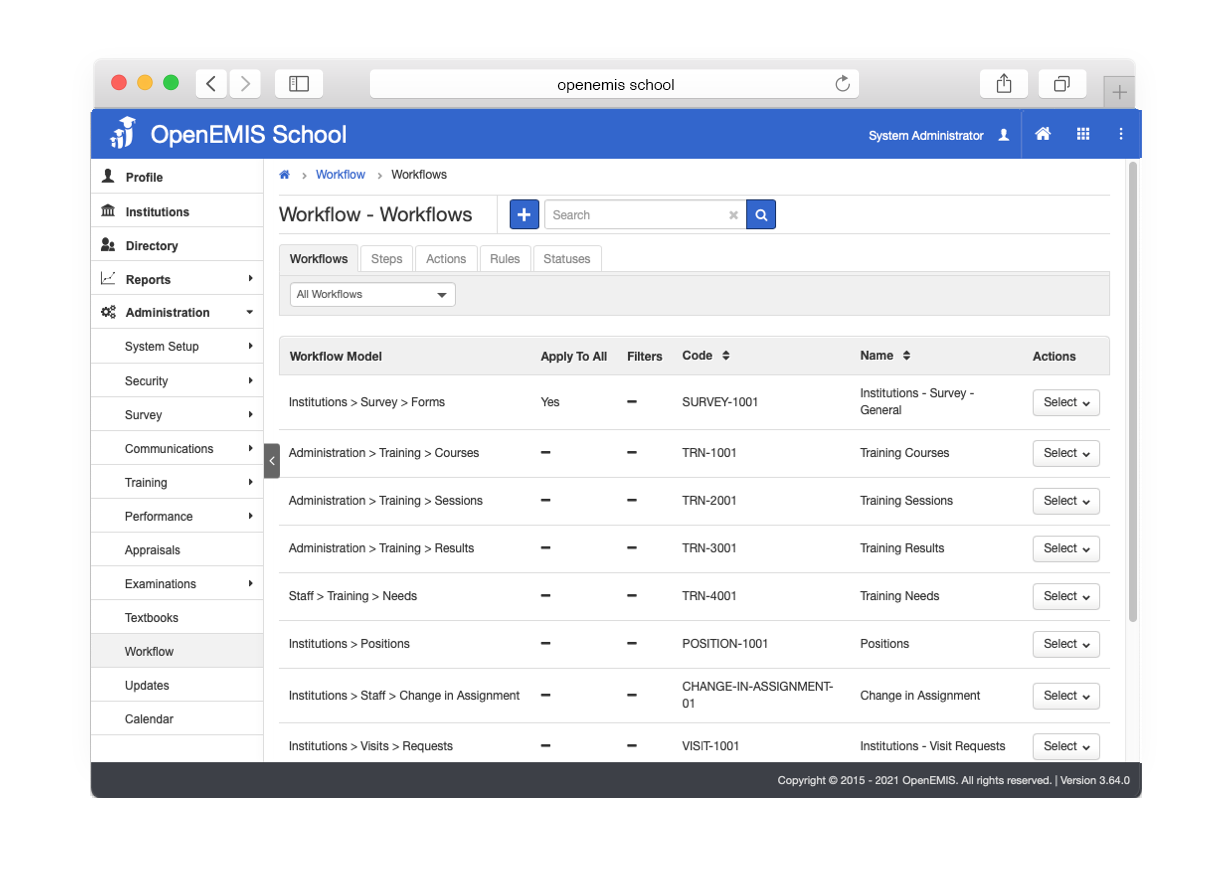Switch to the Workflows tab
The height and width of the screenshot is (896, 1230).
pyautogui.click(x=319, y=259)
